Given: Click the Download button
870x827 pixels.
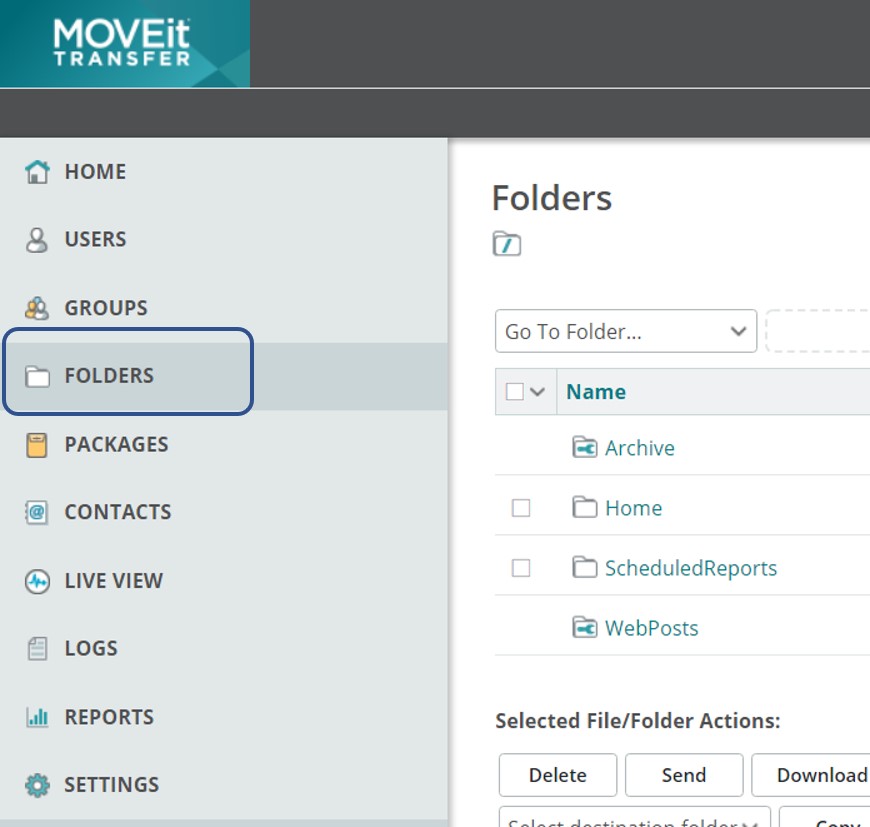Looking at the screenshot, I should click(x=811, y=775).
